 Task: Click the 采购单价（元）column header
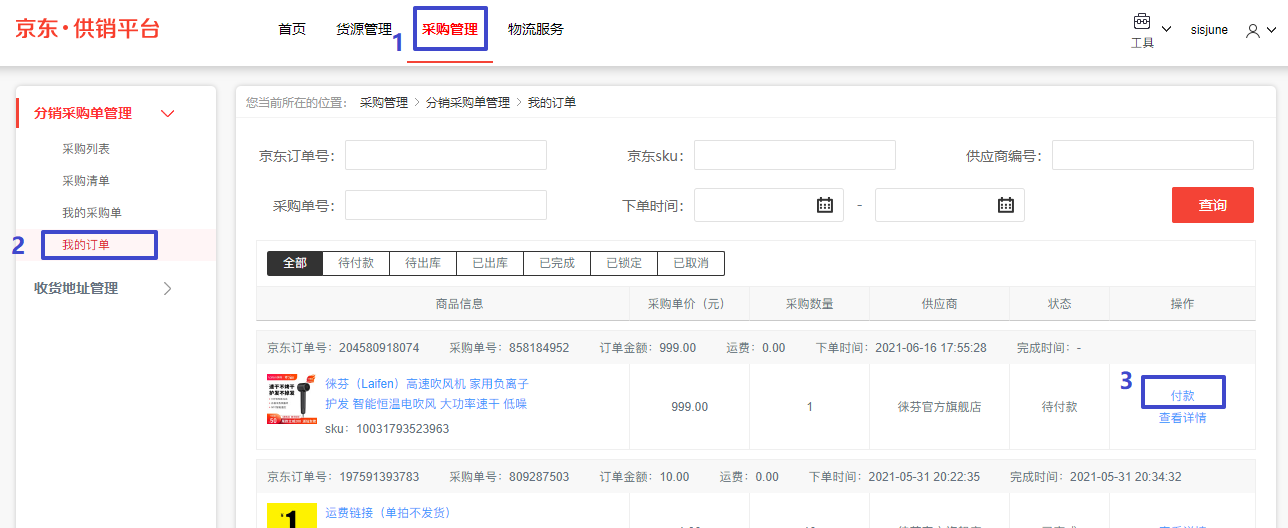[689, 304]
